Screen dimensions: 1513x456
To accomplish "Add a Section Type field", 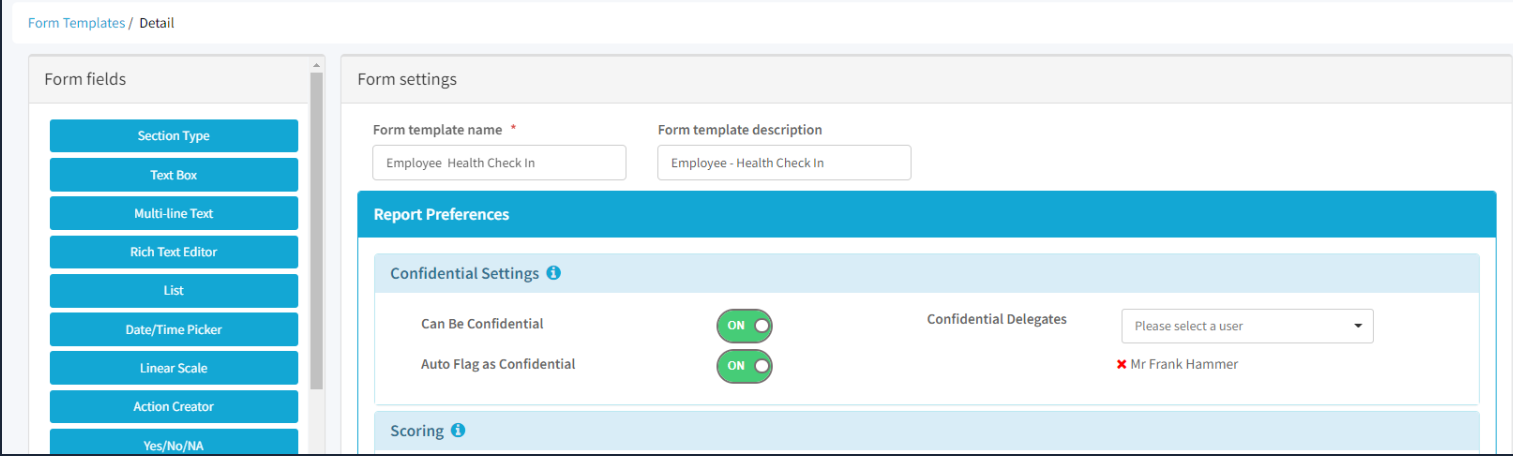I will coord(174,136).
